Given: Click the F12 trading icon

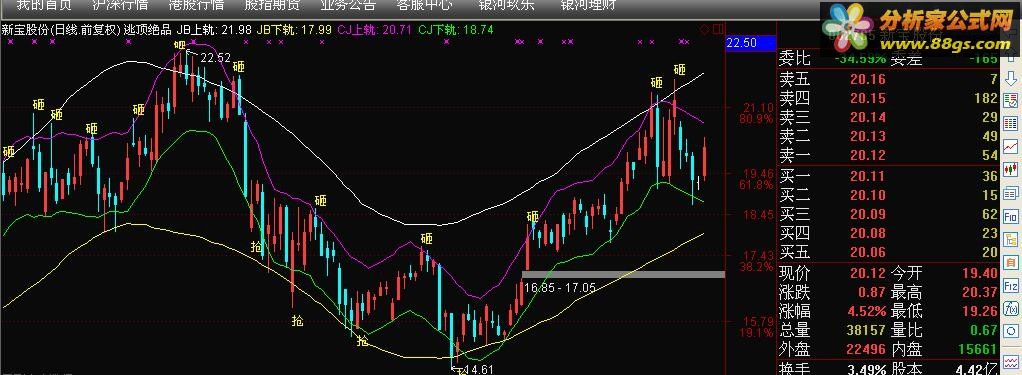Looking at the screenshot, I should point(1011,285).
